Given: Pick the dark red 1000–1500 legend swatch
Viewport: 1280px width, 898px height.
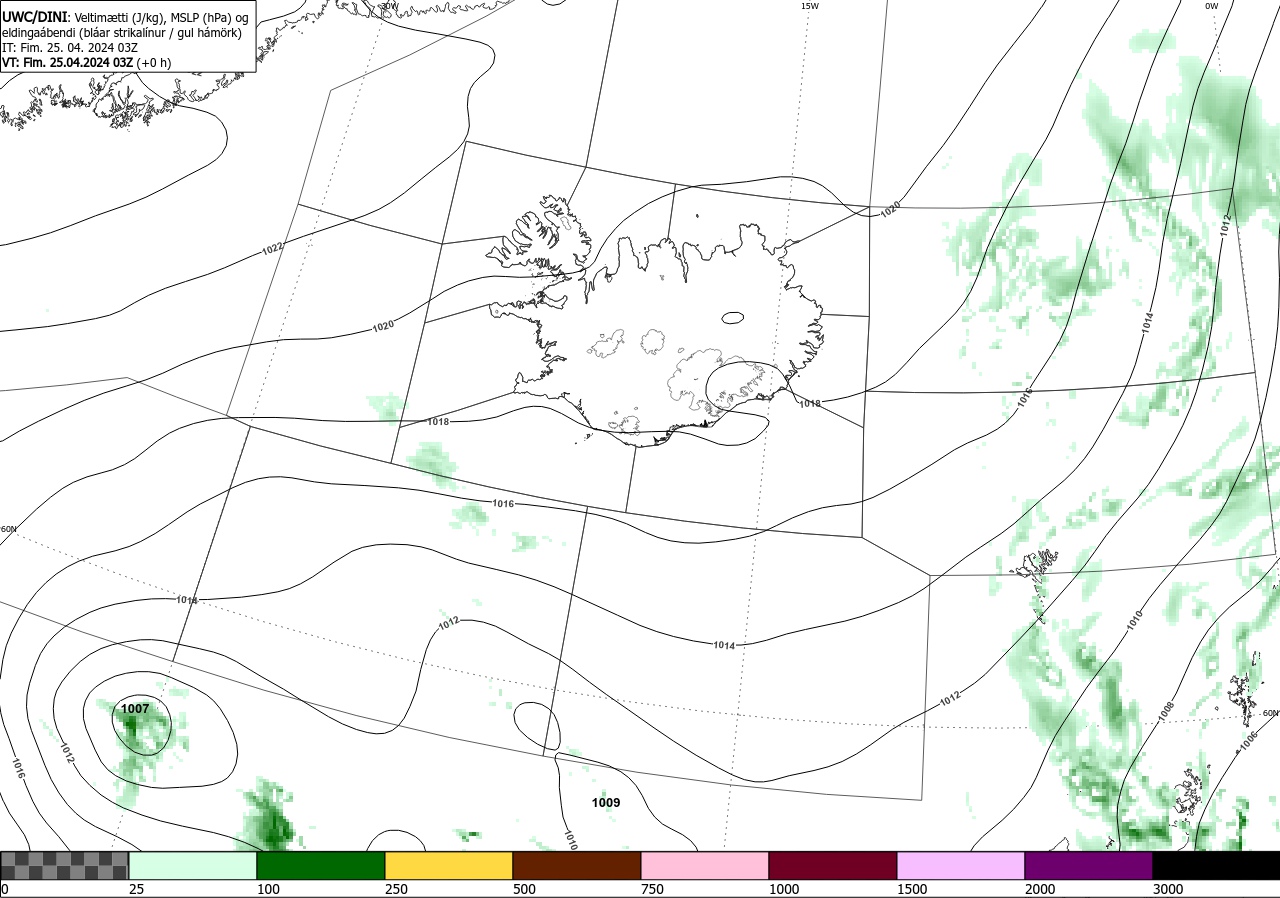Looking at the screenshot, I should [x=833, y=865].
